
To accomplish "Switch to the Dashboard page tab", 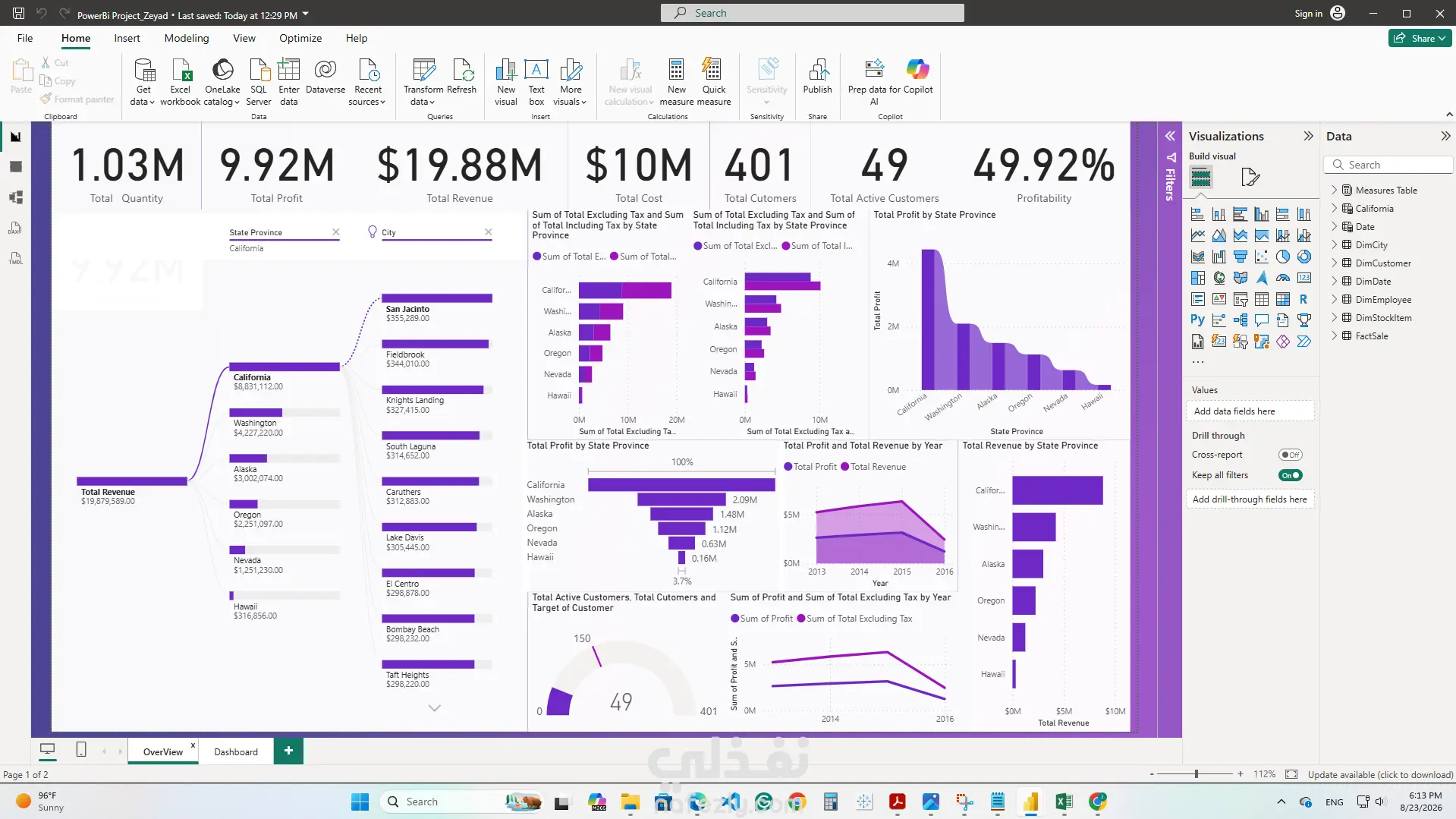I will pyautogui.click(x=236, y=751).
